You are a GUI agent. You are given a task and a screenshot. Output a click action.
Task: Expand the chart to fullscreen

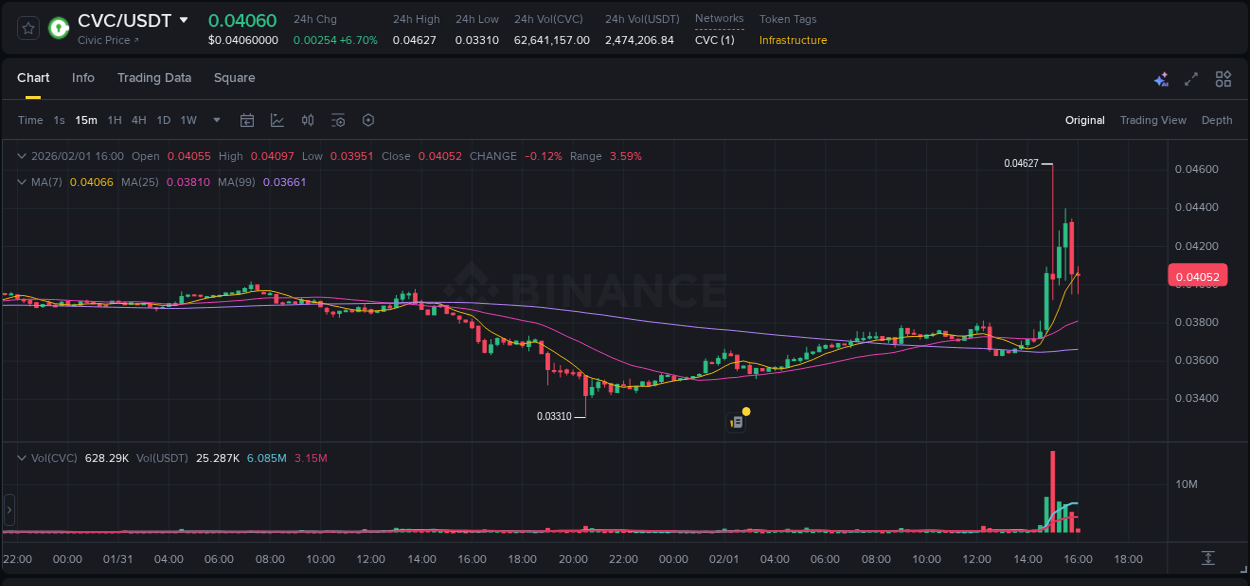pyautogui.click(x=1190, y=78)
